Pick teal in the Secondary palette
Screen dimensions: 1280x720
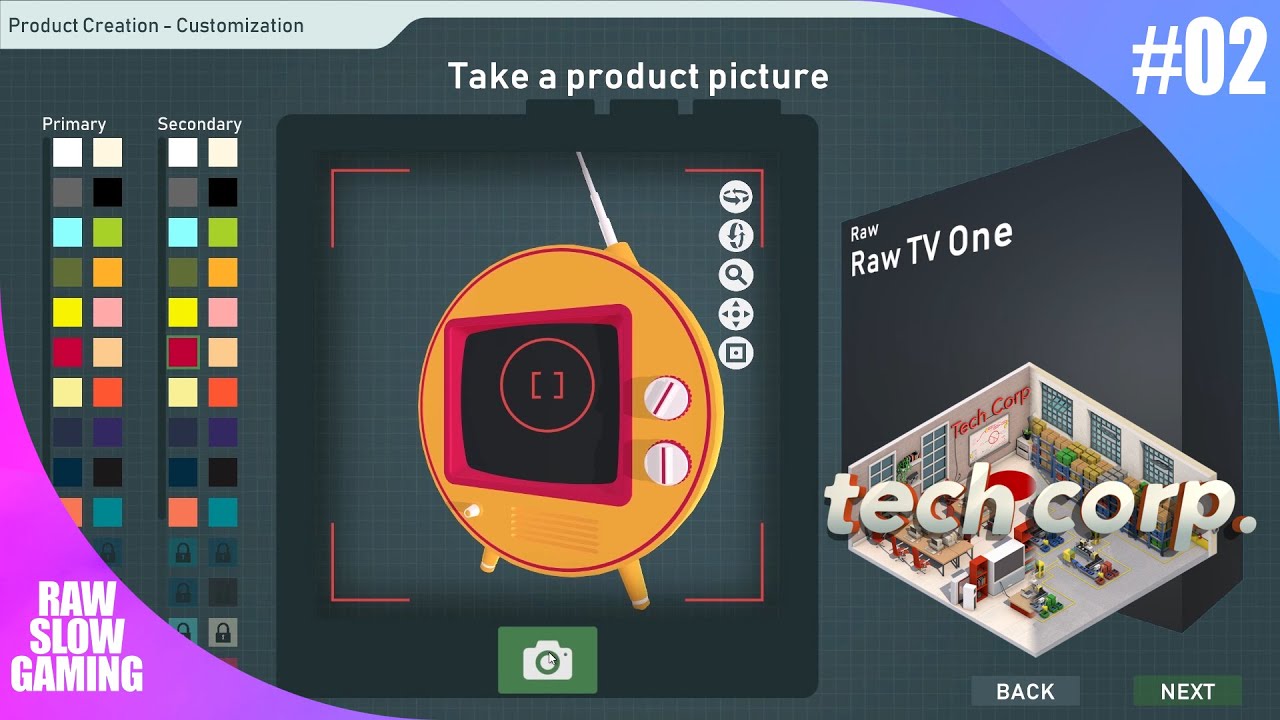(223, 512)
